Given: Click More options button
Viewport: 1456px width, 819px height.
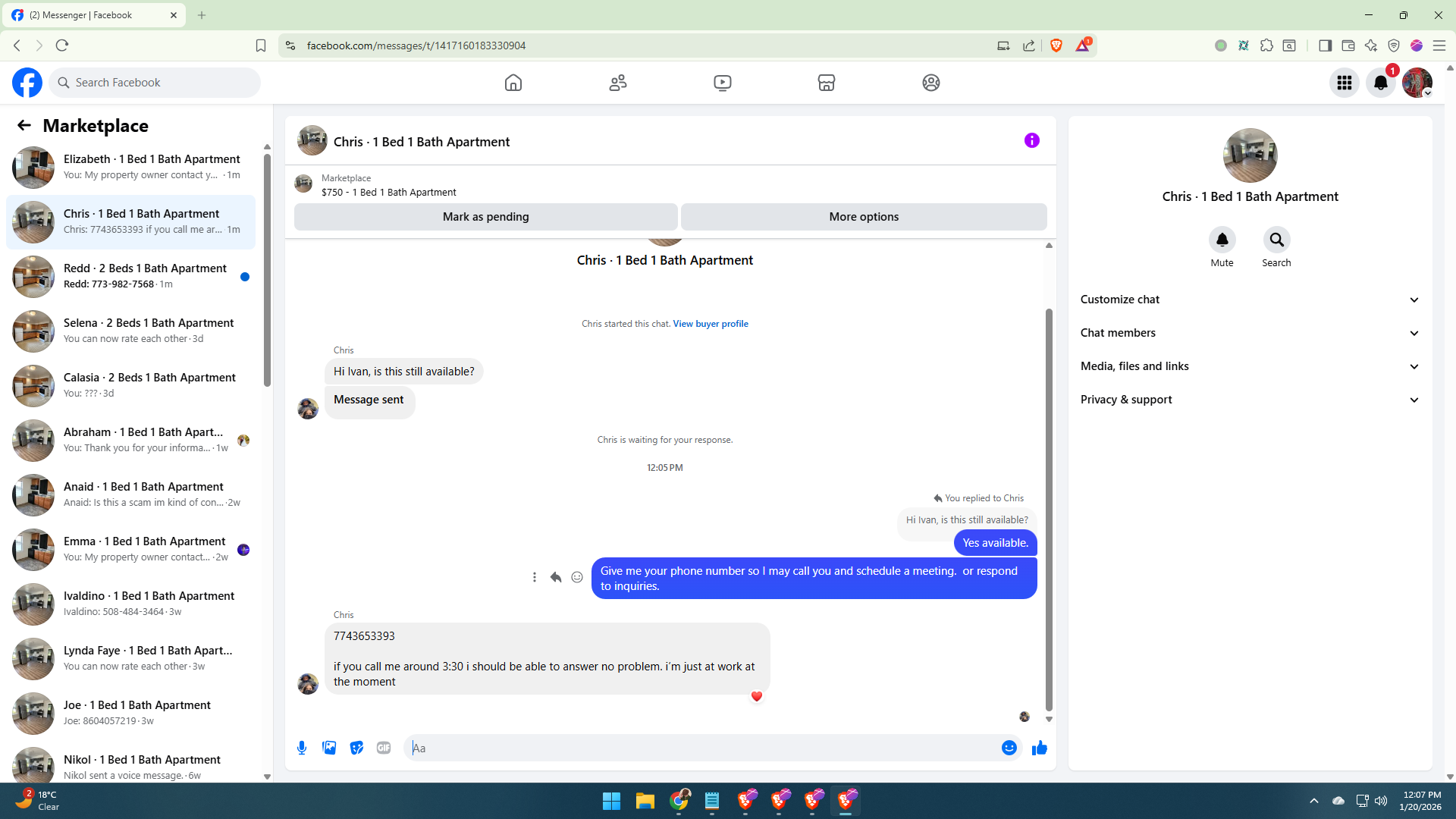Looking at the screenshot, I should [864, 217].
